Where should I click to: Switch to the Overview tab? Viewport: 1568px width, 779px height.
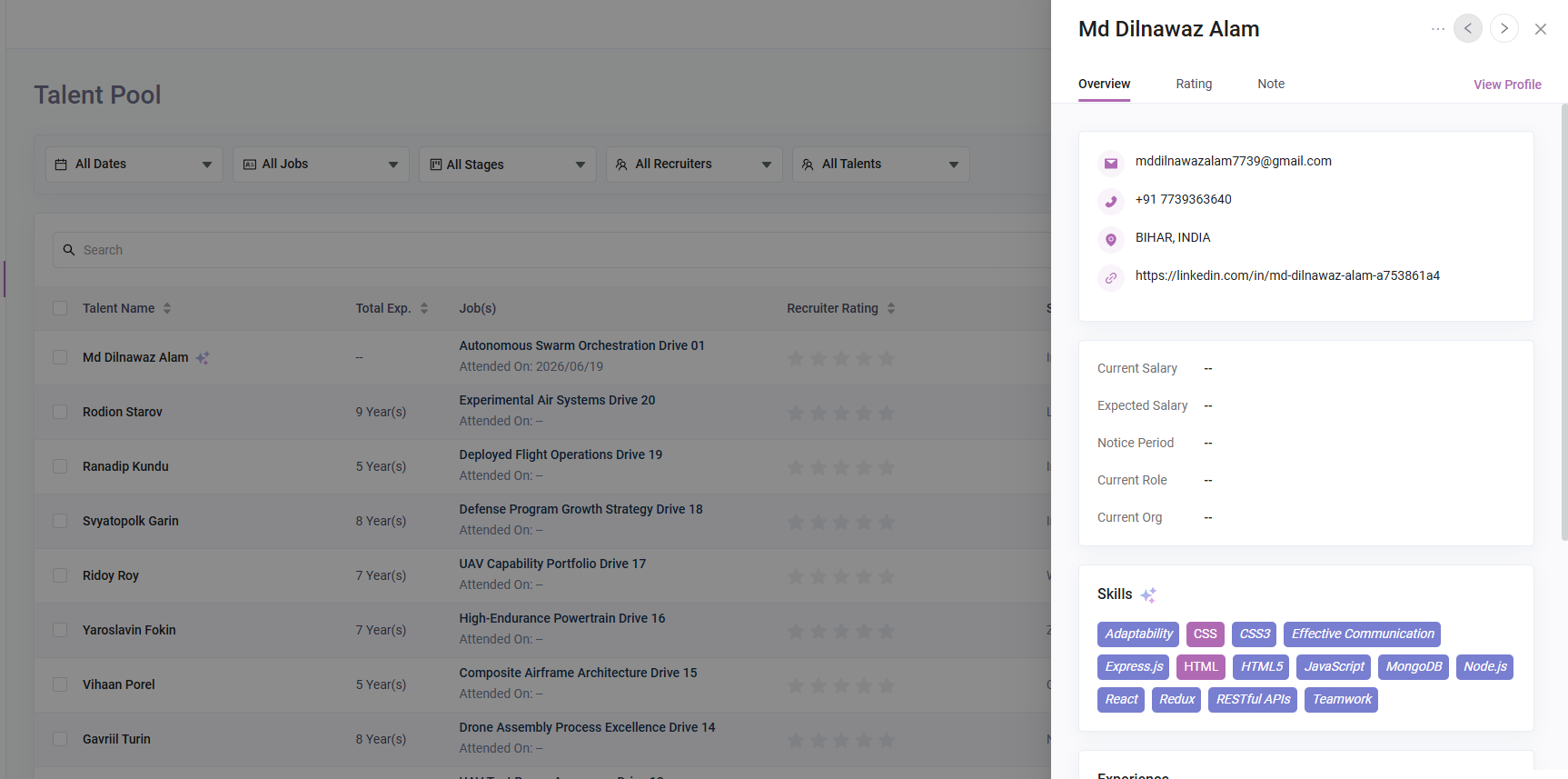click(1104, 84)
